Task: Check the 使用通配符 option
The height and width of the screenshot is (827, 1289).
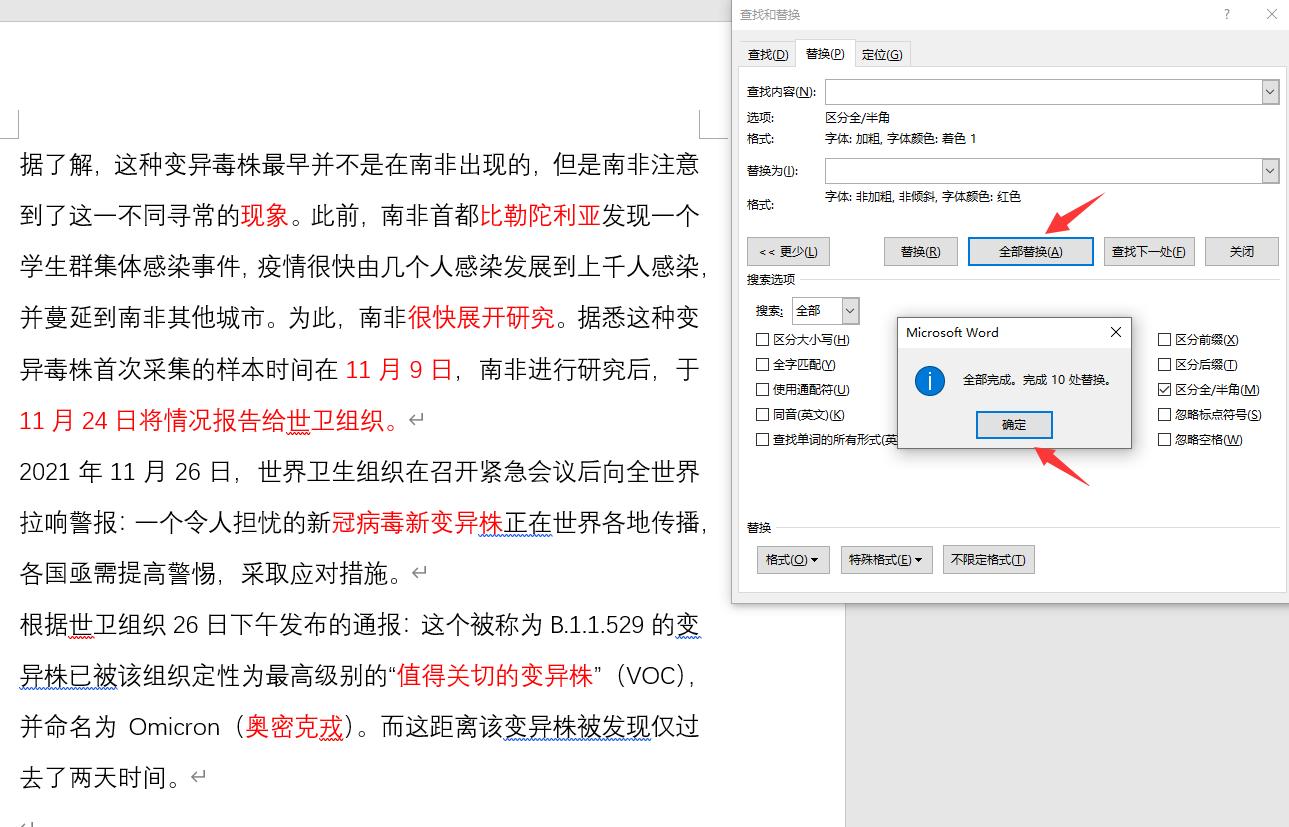Action: point(762,389)
